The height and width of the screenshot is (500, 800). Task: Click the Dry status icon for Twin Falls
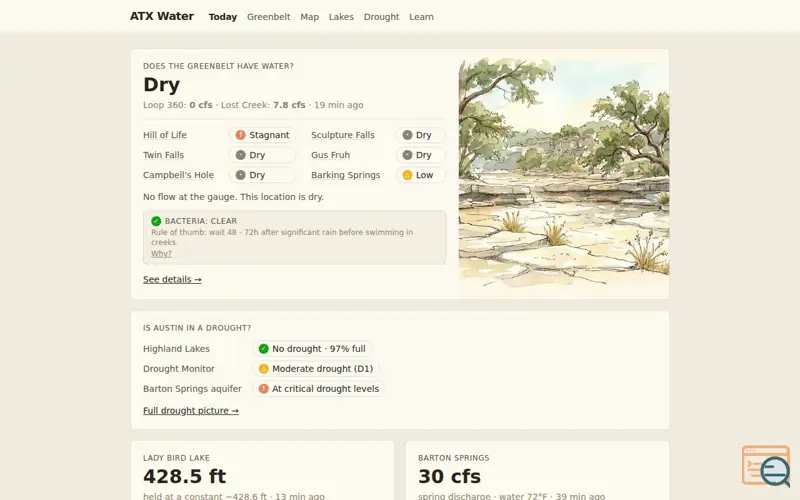(x=240, y=155)
